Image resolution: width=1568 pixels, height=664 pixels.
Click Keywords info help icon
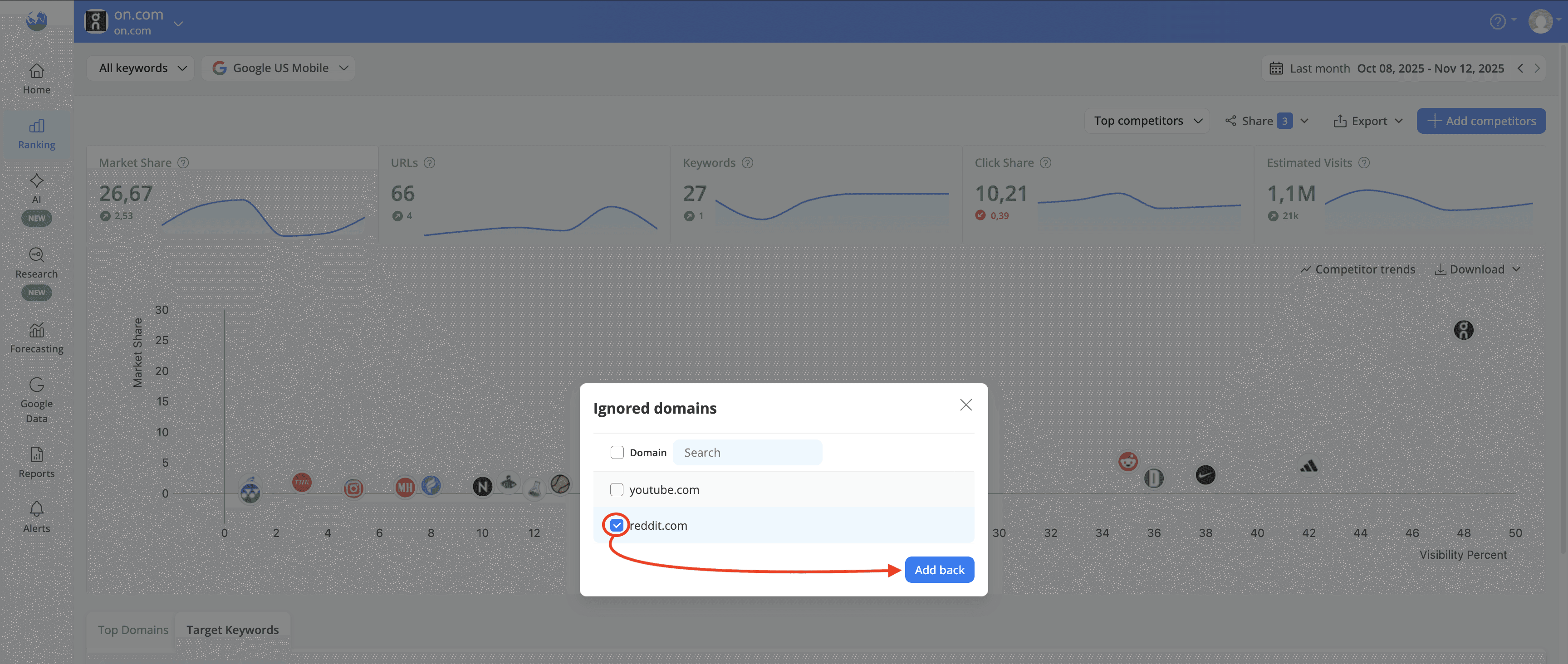(x=748, y=162)
